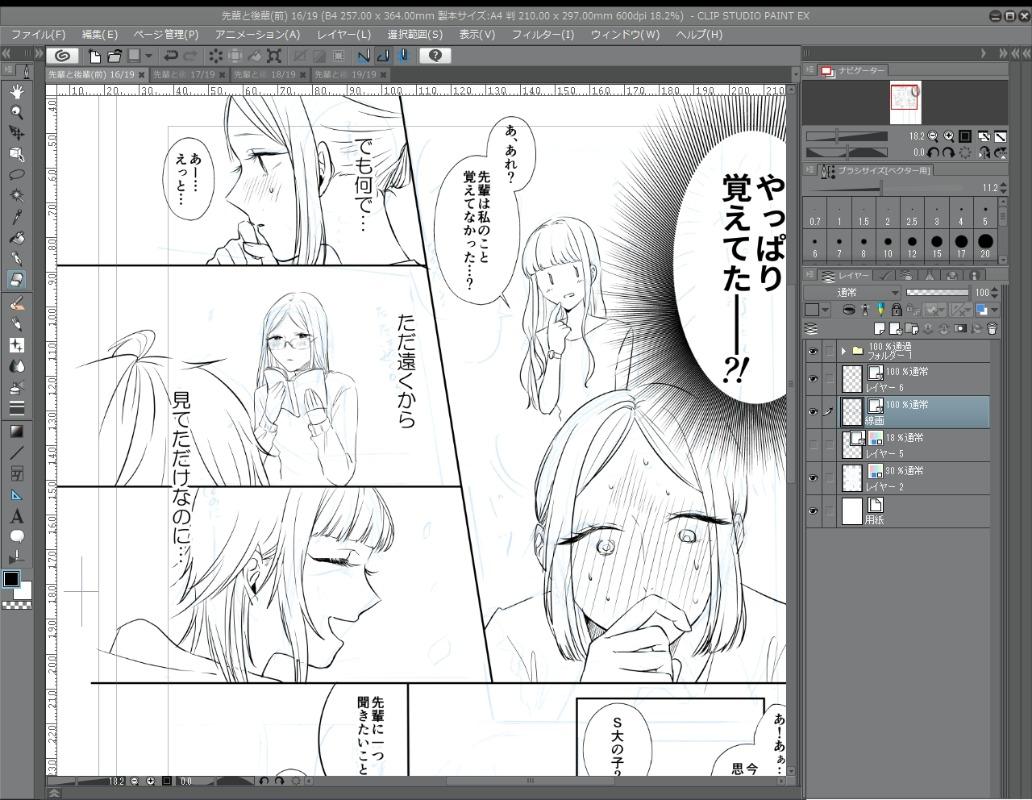Select the レイヤー 2 layer row

pos(914,478)
